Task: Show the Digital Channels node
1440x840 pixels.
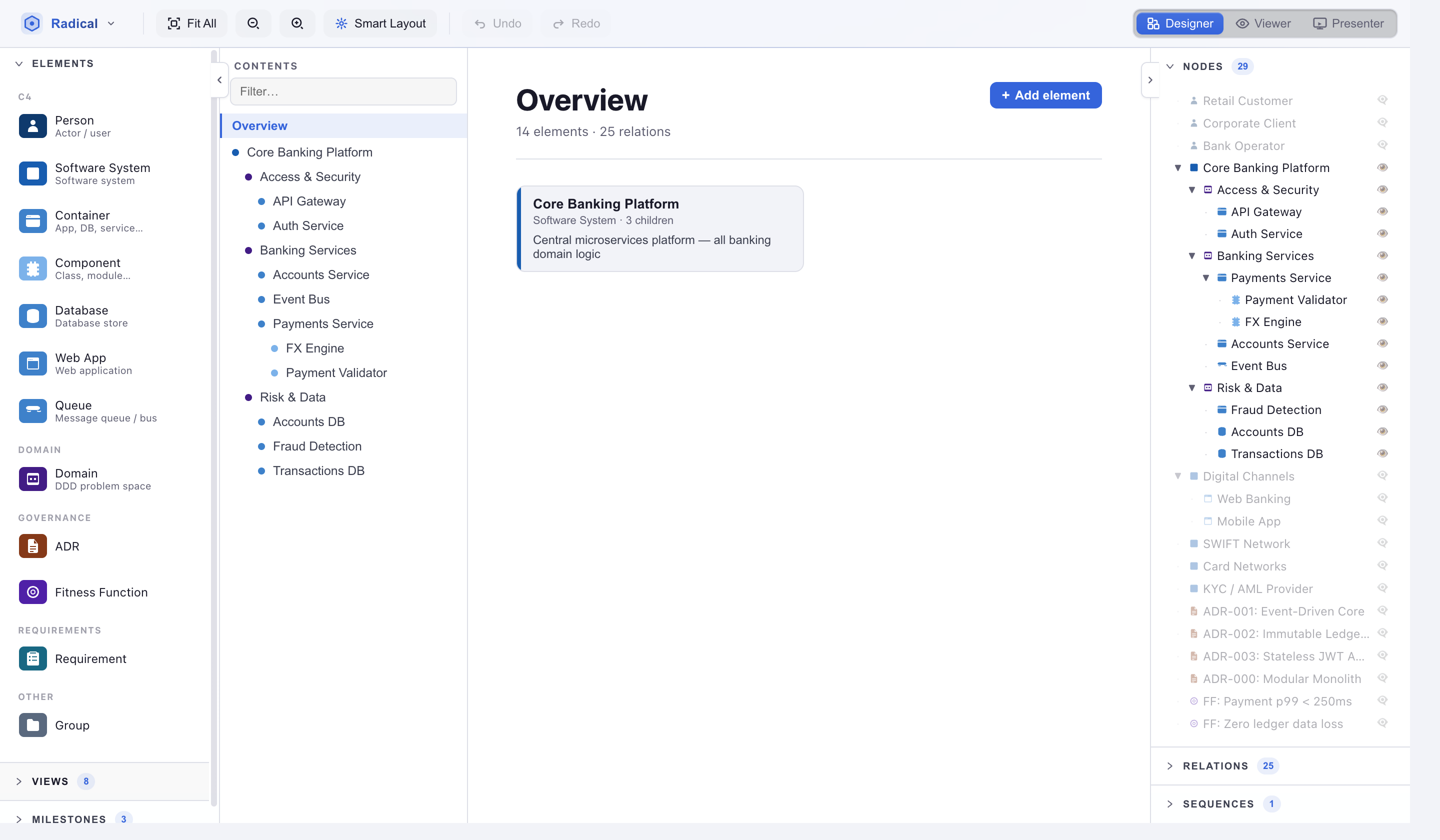Action: [x=1382, y=475]
